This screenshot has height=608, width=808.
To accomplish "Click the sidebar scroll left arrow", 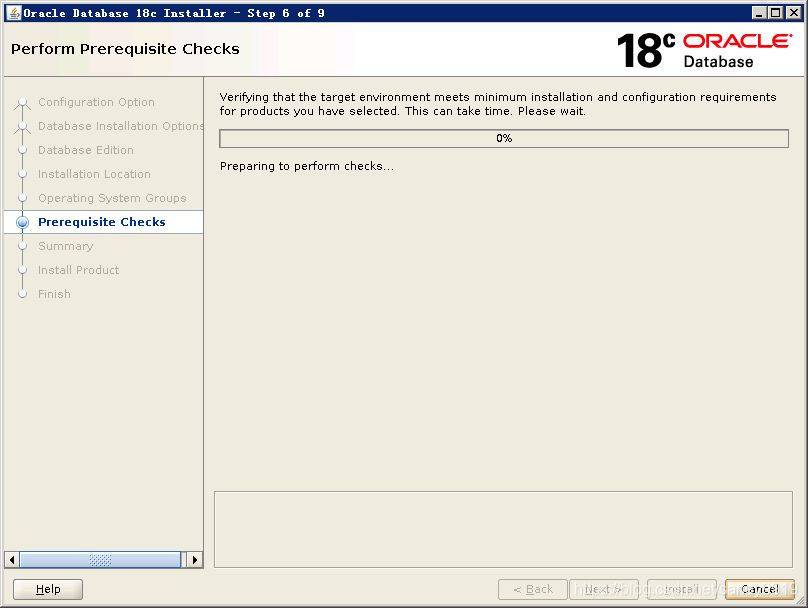I will coord(12,560).
